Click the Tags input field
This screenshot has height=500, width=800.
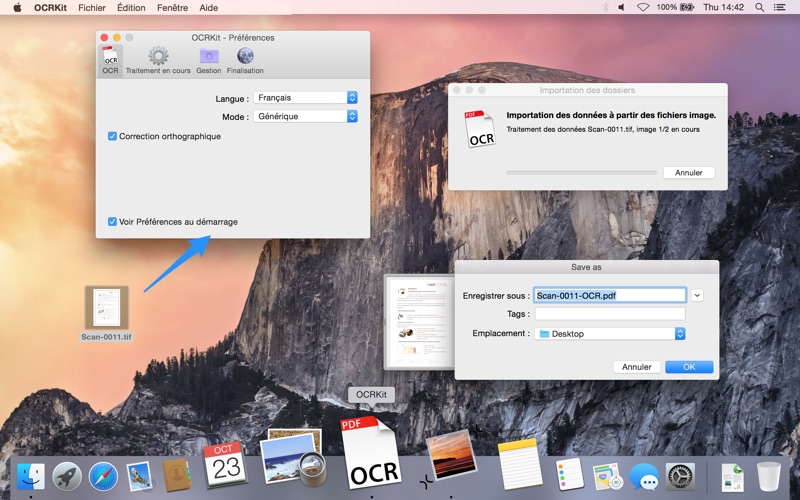(x=610, y=314)
